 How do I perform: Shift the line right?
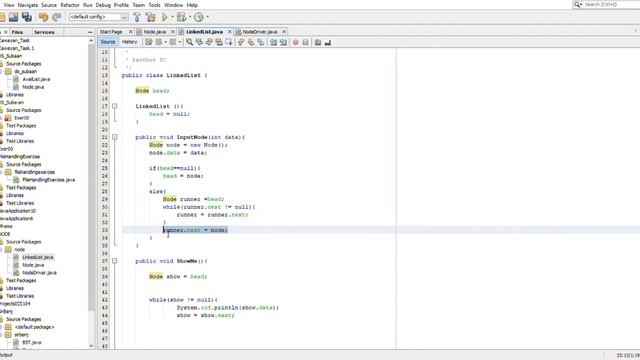click(283, 42)
